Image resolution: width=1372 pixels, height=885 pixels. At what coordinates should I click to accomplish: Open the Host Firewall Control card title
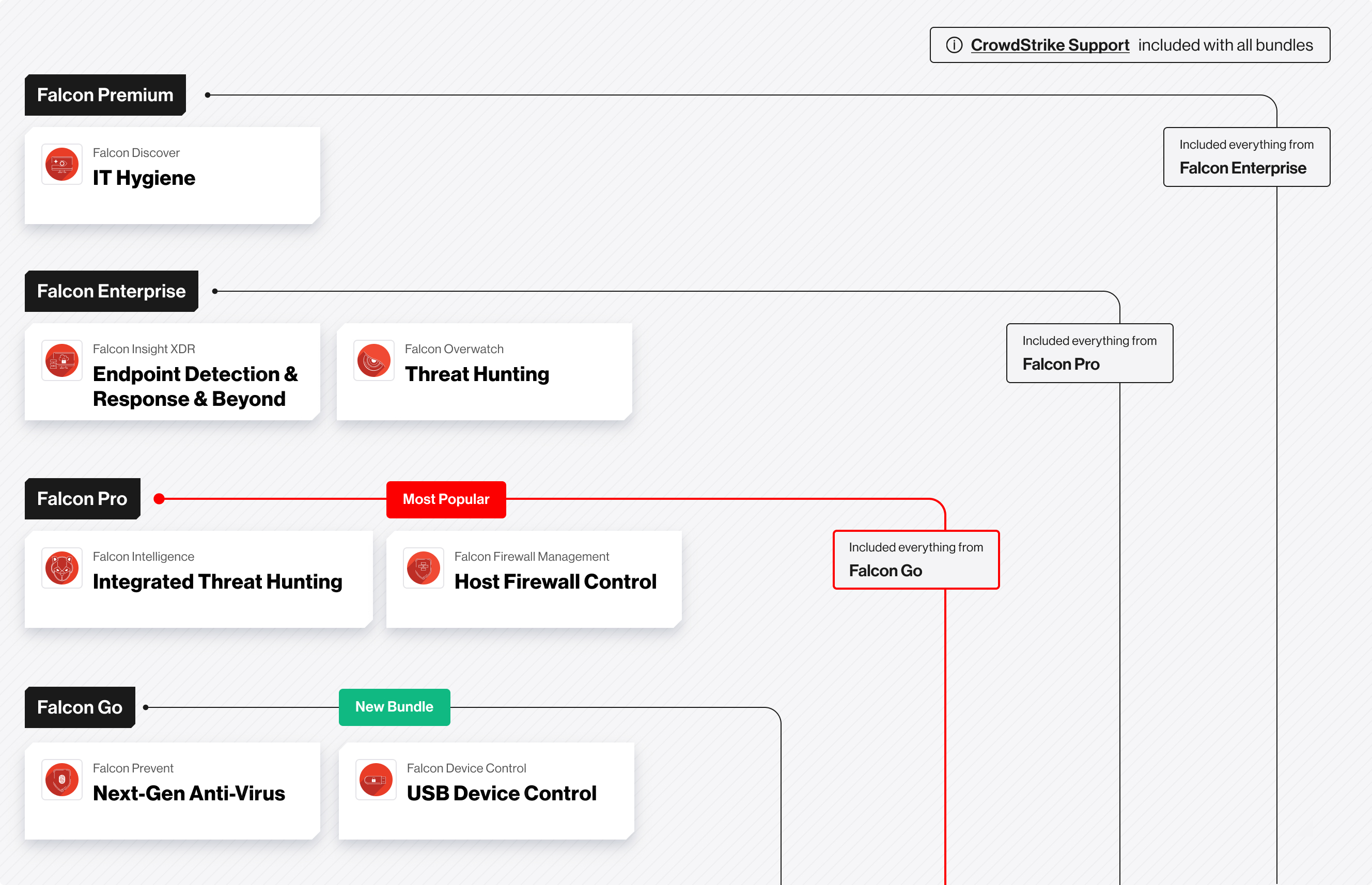pos(555,581)
